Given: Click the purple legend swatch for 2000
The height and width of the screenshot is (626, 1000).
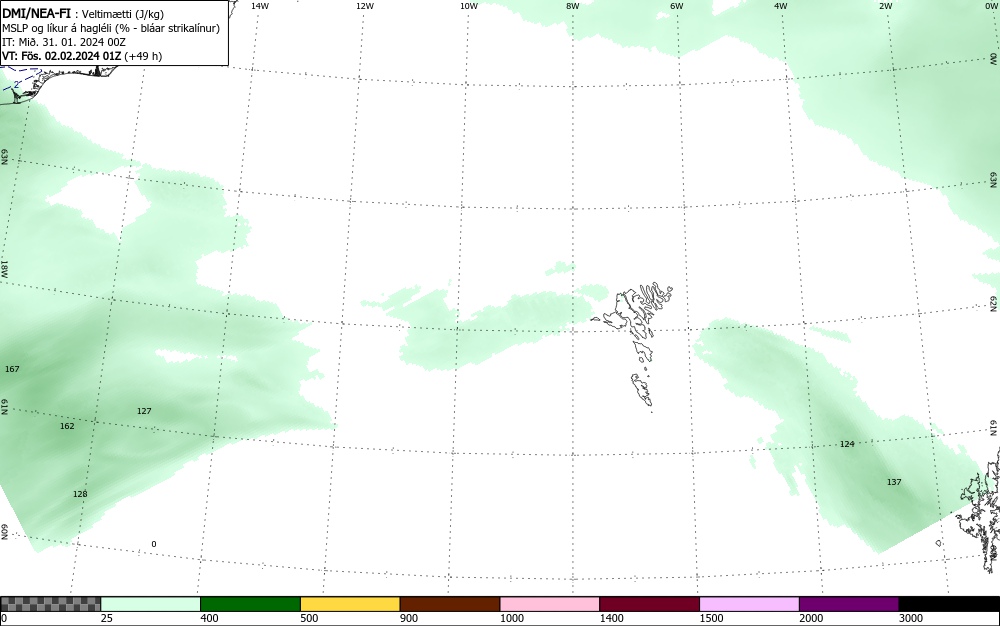Looking at the screenshot, I should click(849, 604).
